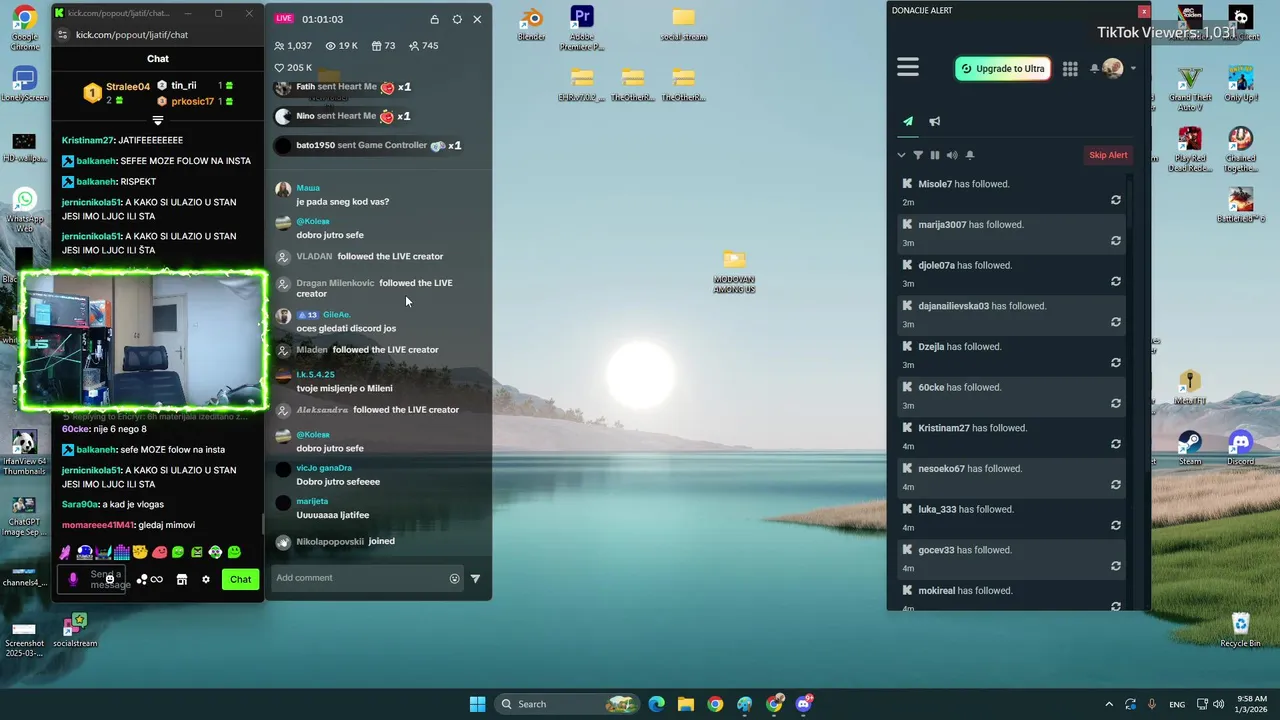
Task: Click vicJo ganaDra's username in chat
Action: (x=324, y=468)
